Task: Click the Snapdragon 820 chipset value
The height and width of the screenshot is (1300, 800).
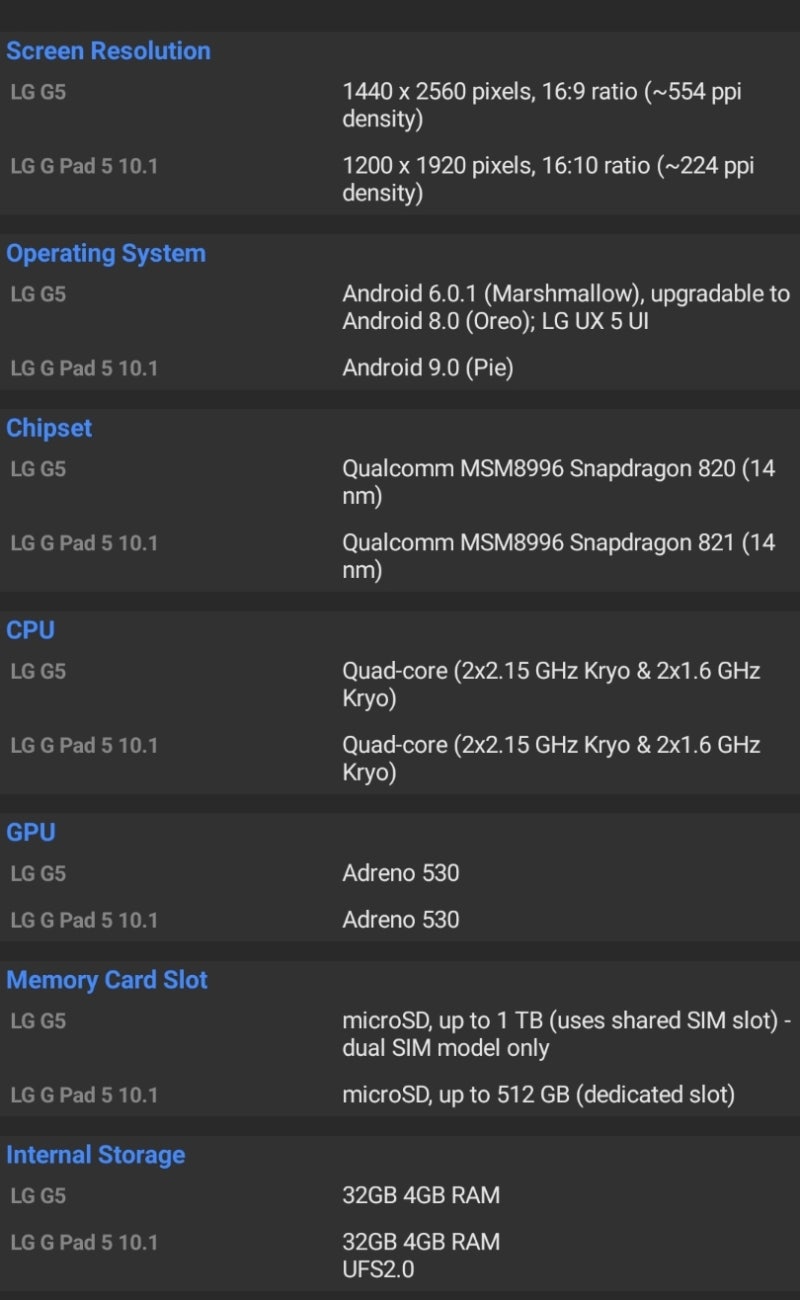Action: pos(558,482)
